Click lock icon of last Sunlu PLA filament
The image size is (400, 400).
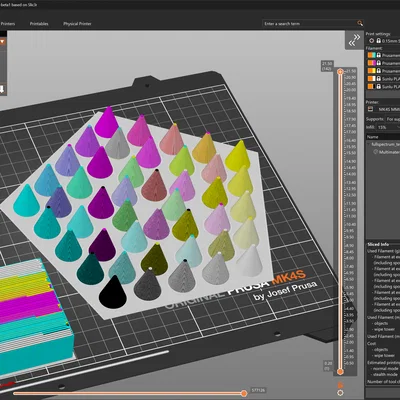coord(379,87)
